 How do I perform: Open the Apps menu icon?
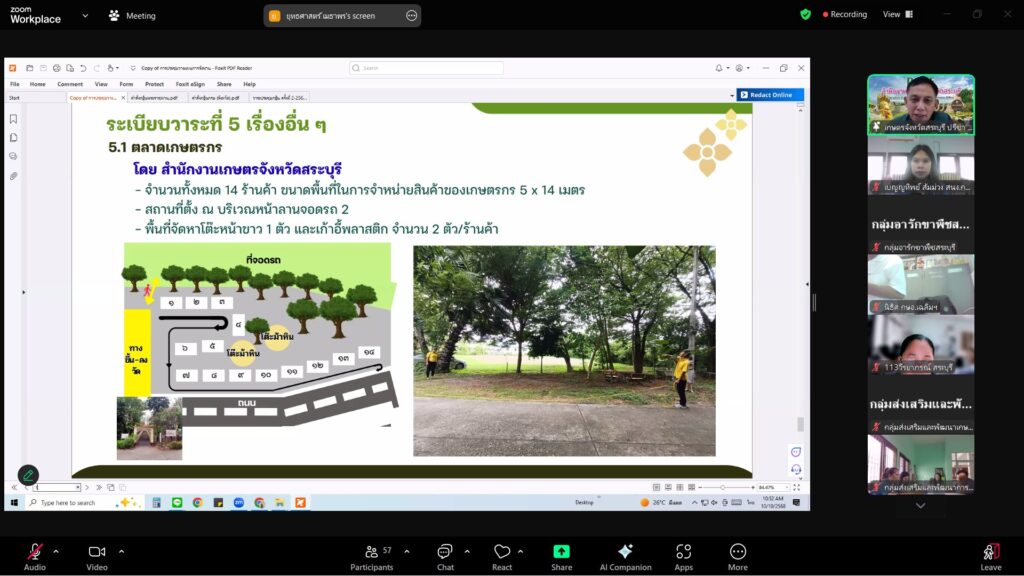coord(683,551)
